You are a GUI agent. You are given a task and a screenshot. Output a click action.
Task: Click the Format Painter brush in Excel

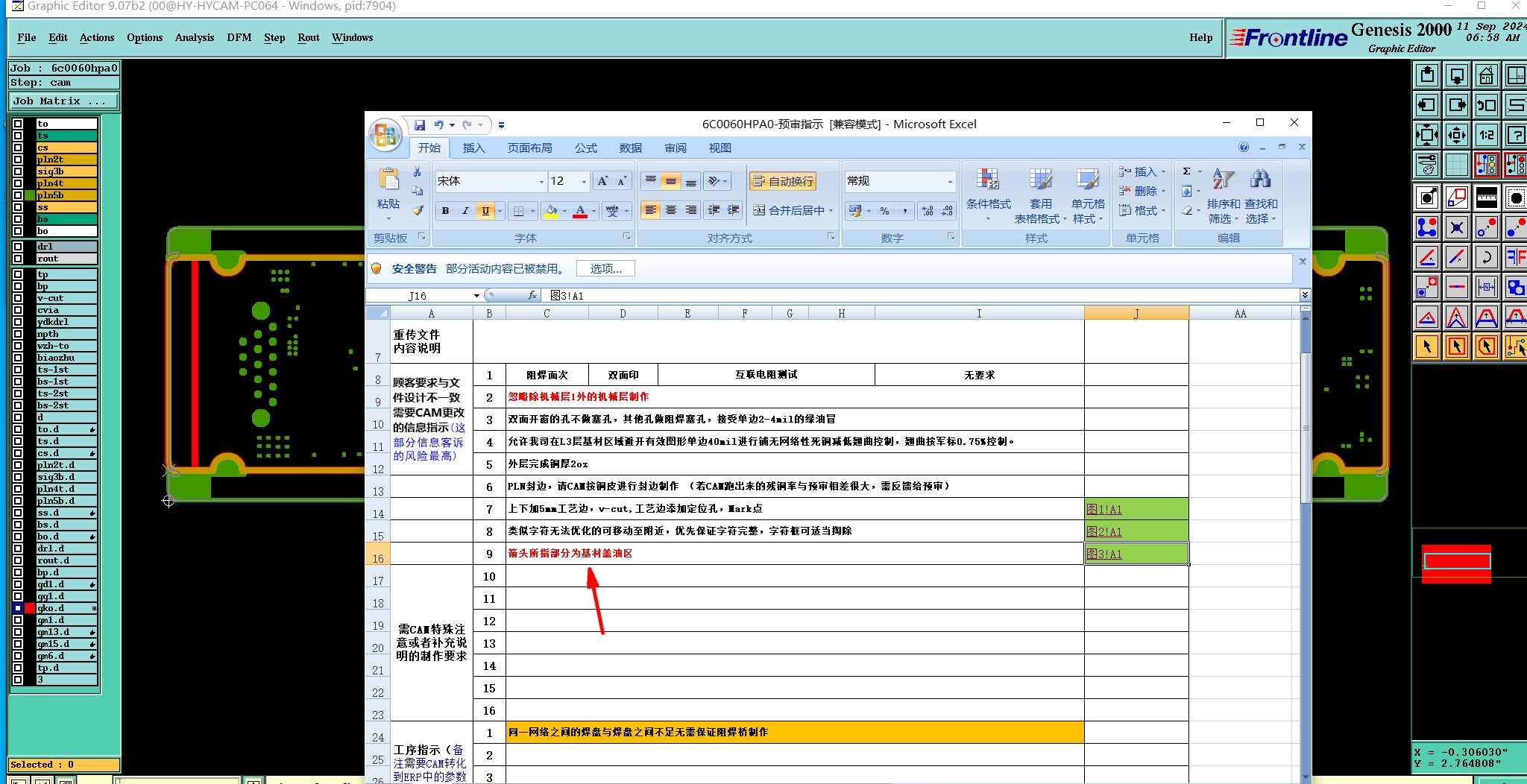(418, 211)
